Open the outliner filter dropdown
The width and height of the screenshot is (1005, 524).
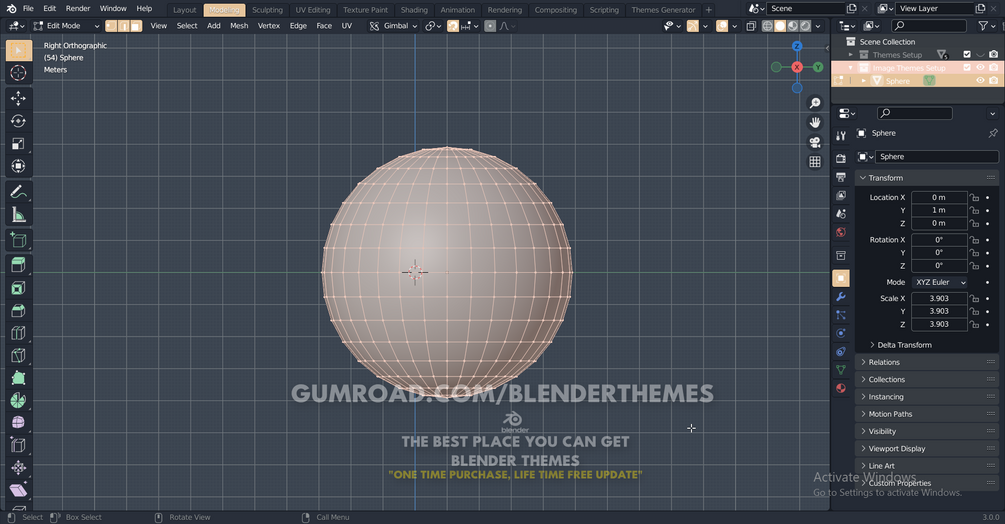[985, 26]
